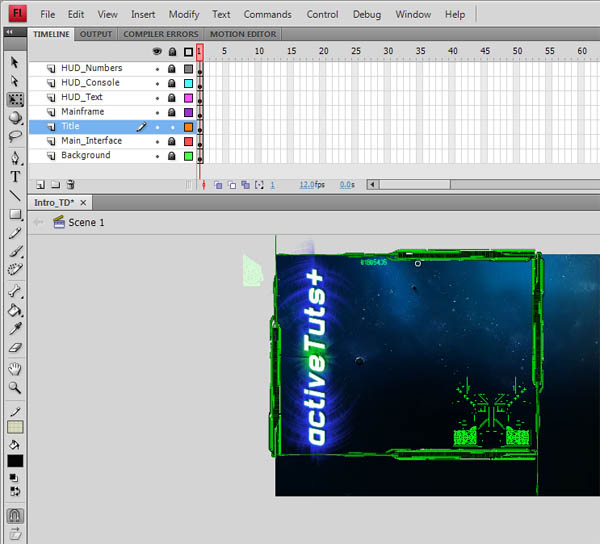Select the Paint Bucket tool
This screenshot has height=544, width=600.
pyautogui.click(x=15, y=310)
